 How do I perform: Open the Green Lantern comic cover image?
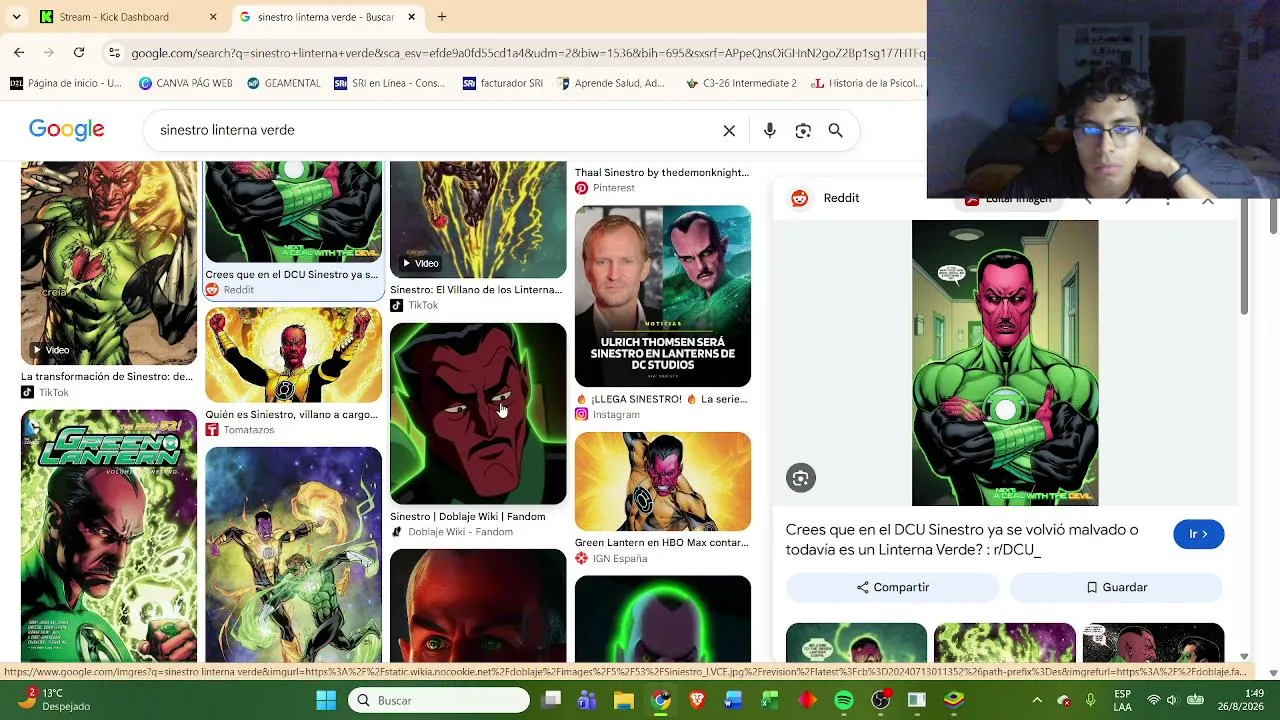pos(109,536)
